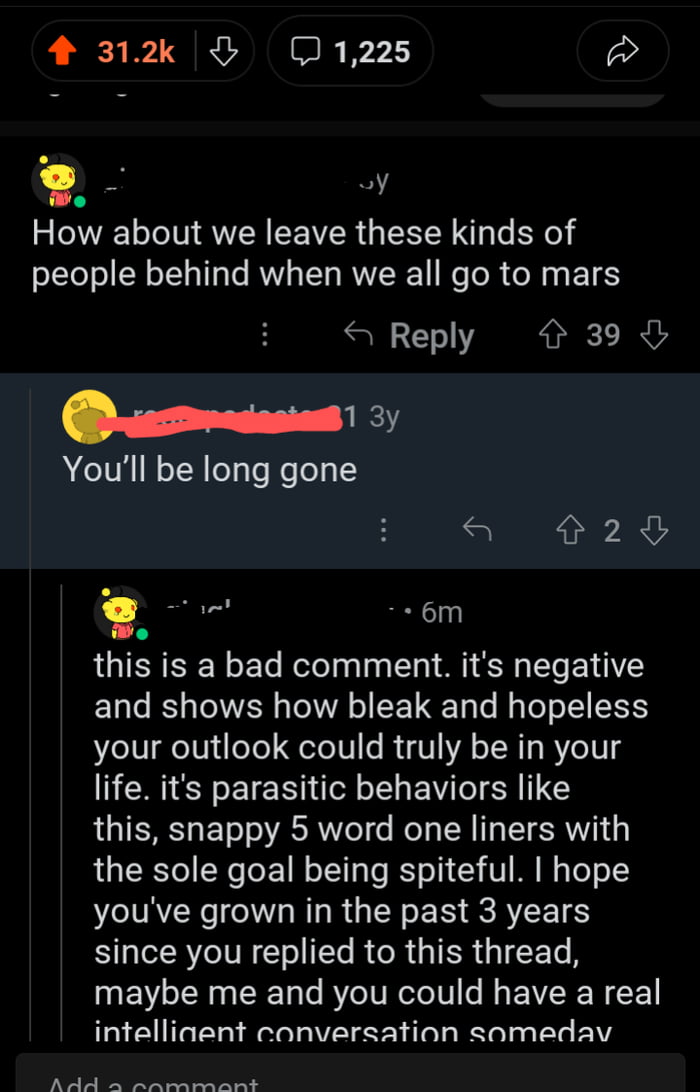Downvote "You'll be long gone" comment

(x=653, y=530)
